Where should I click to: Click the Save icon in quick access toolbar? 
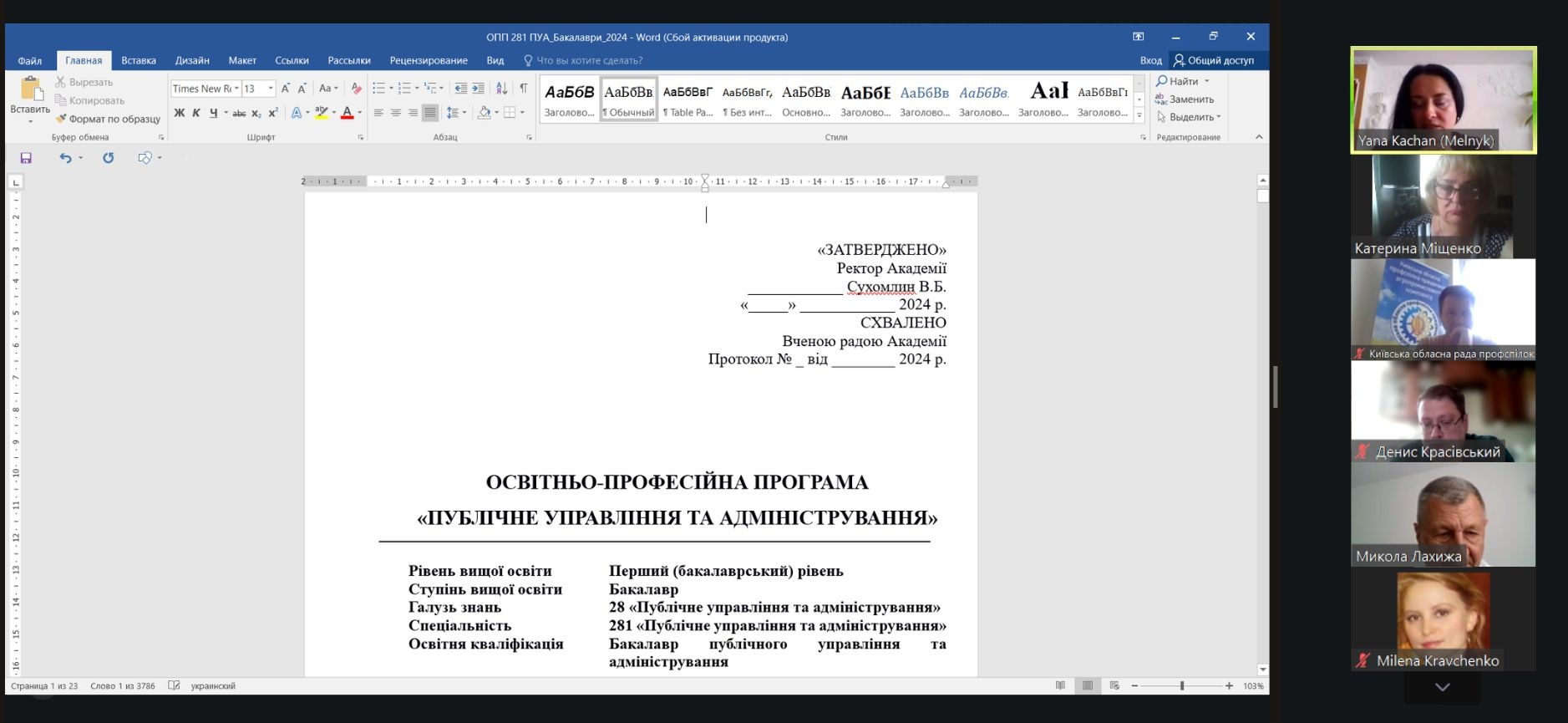coord(26,157)
